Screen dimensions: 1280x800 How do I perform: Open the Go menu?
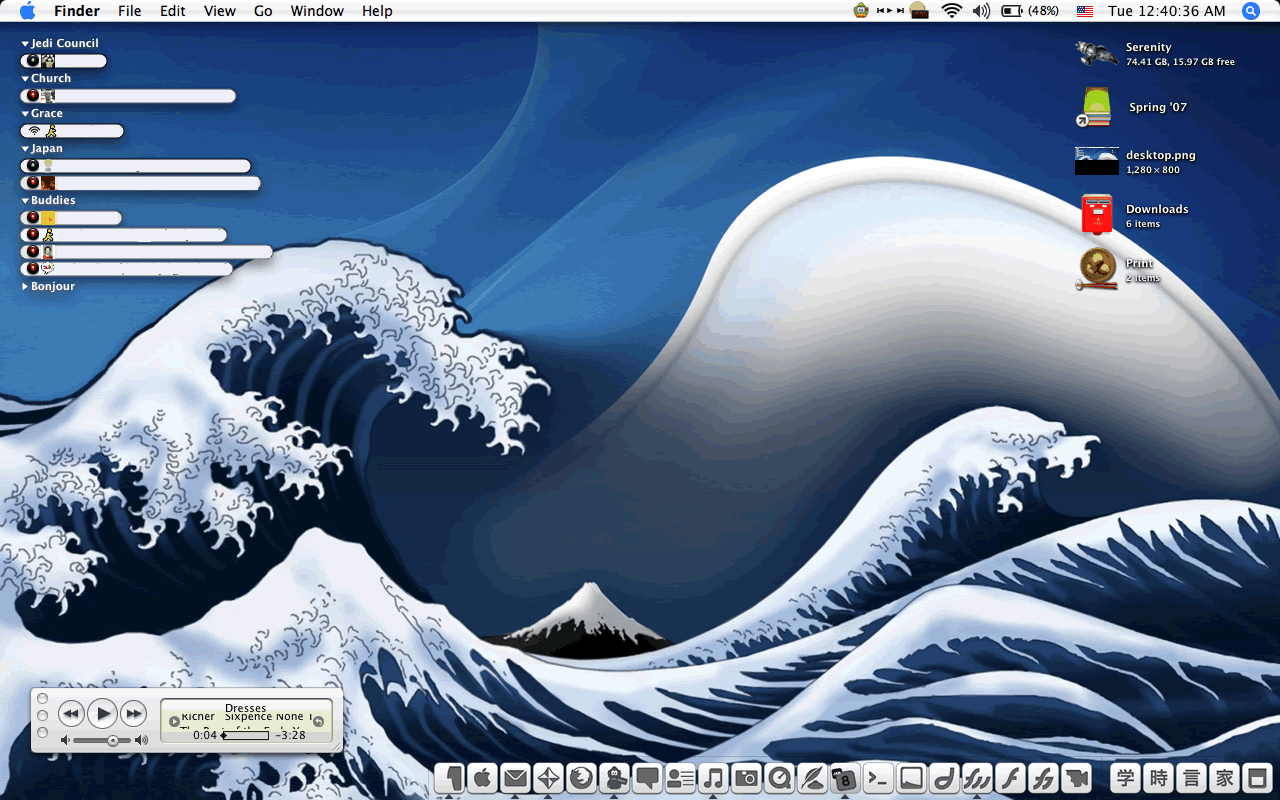click(263, 11)
